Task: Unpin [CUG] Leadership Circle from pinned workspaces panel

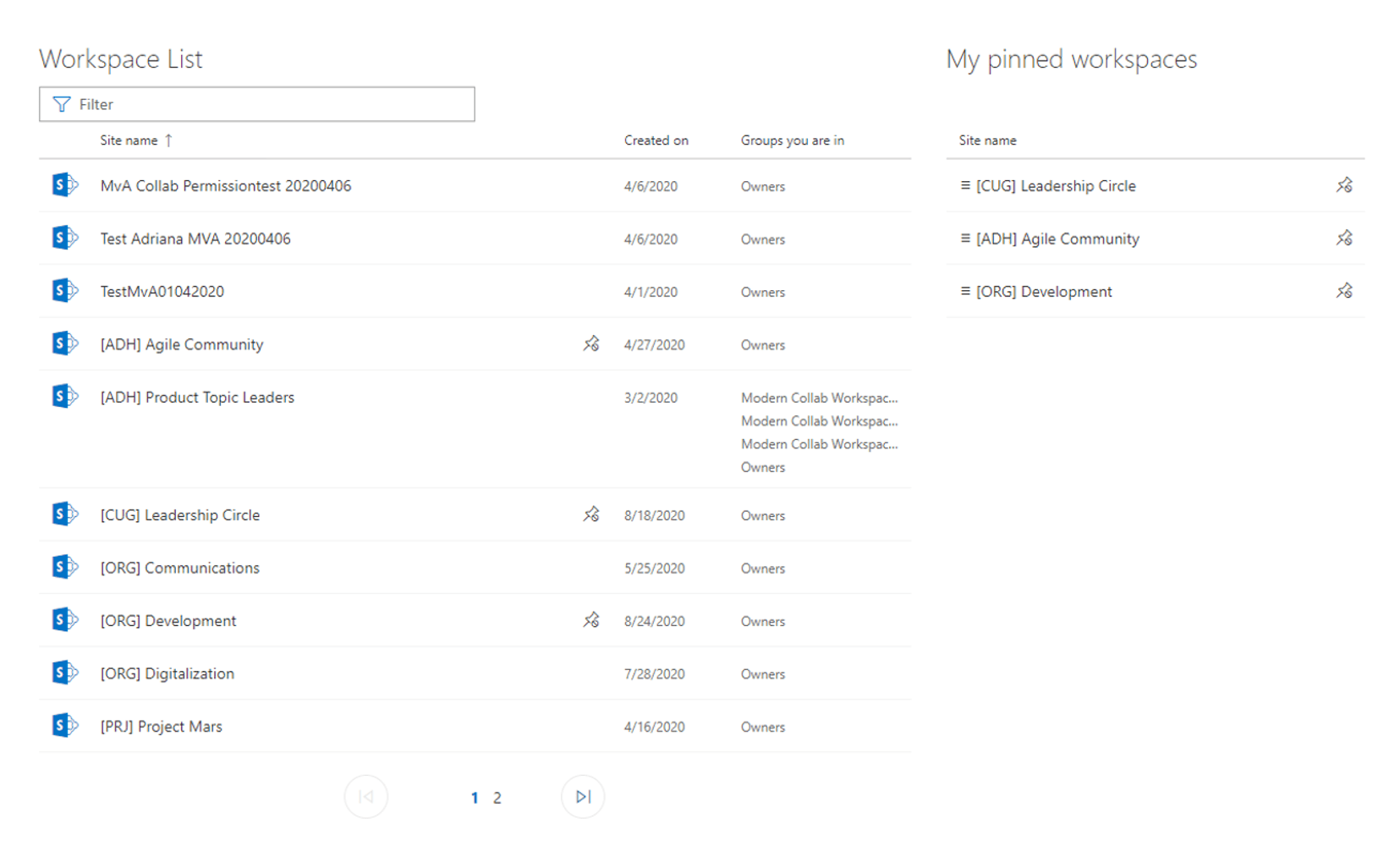Action: pyautogui.click(x=1344, y=184)
